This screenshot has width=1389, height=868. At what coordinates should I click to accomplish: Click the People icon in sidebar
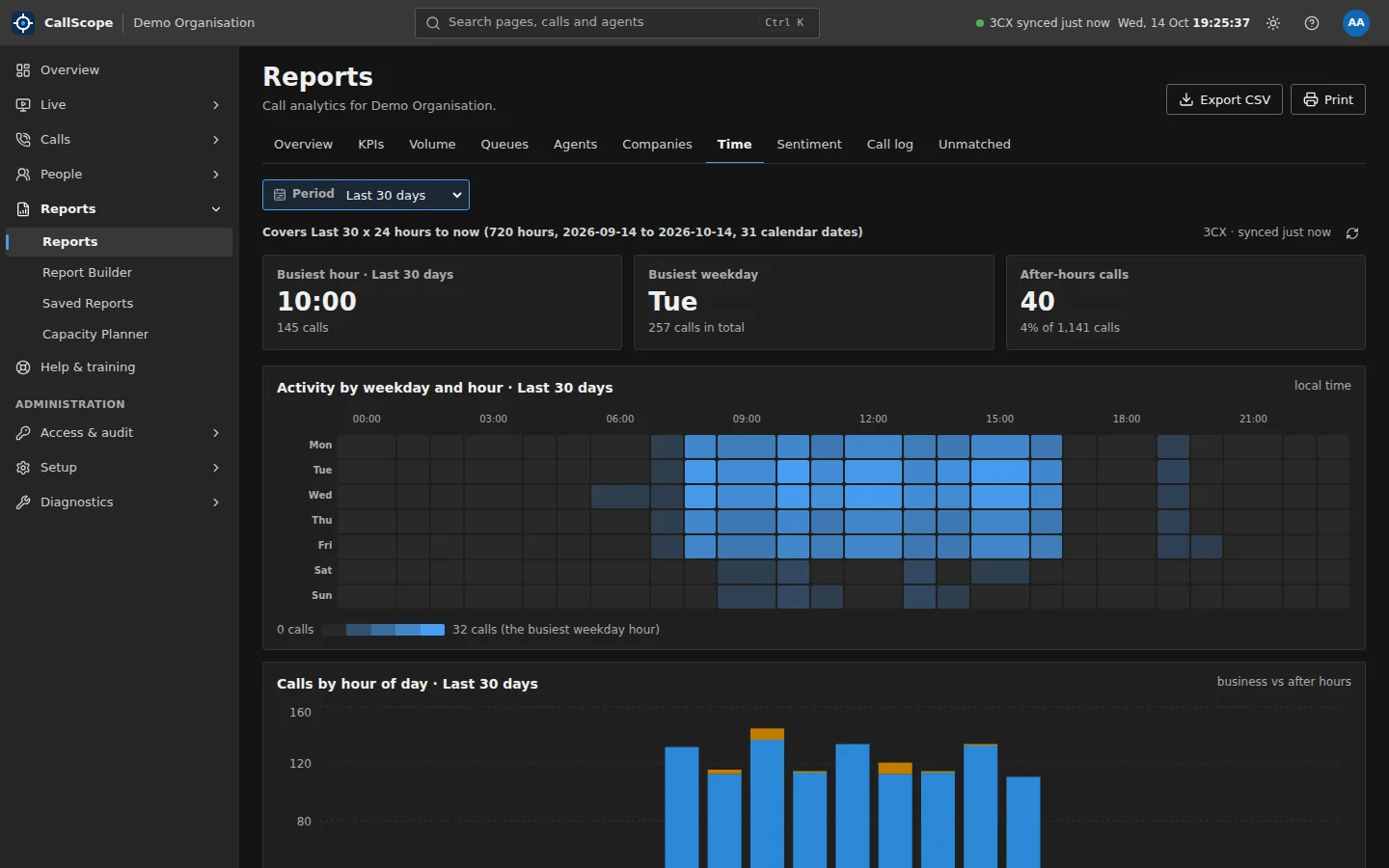[23, 175]
